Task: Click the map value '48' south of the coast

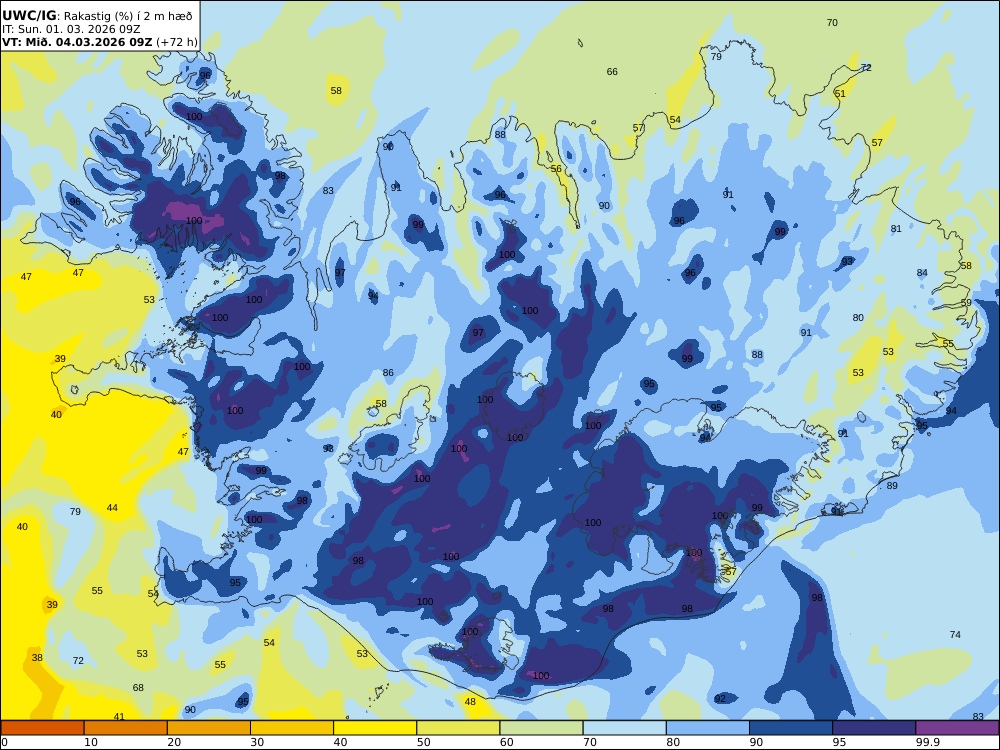Action: 470,702
